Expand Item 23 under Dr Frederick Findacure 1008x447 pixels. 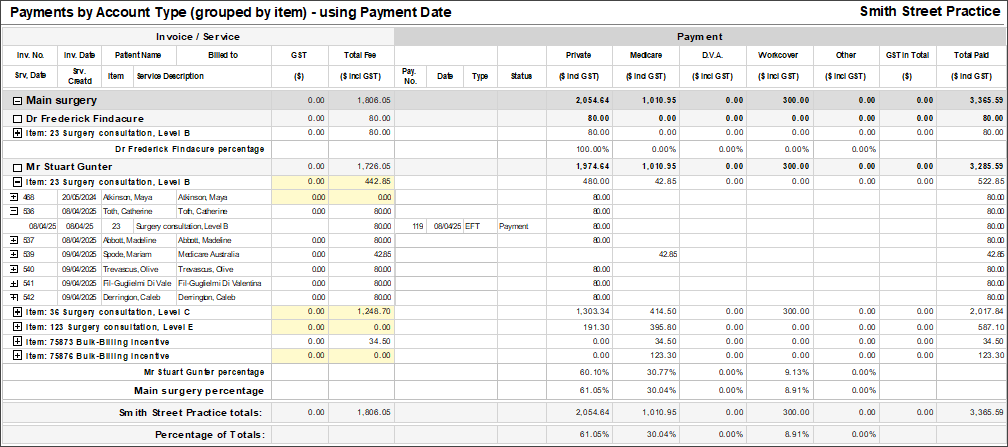17,132
